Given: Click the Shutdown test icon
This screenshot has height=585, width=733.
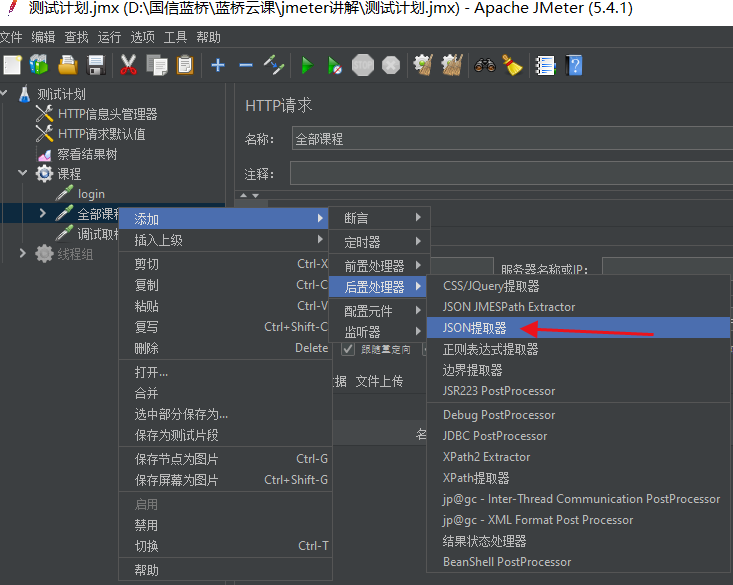Looking at the screenshot, I should [391, 65].
